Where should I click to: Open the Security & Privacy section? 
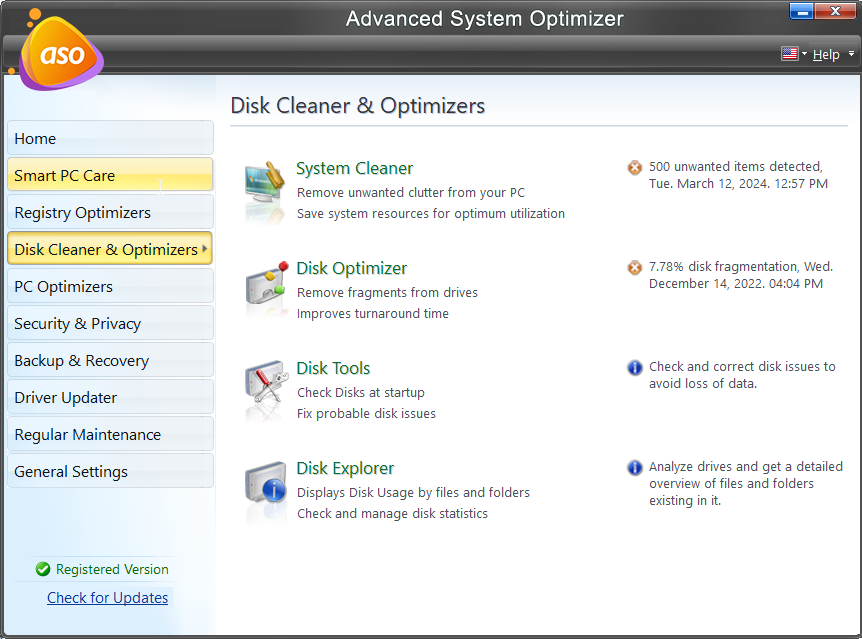110,322
